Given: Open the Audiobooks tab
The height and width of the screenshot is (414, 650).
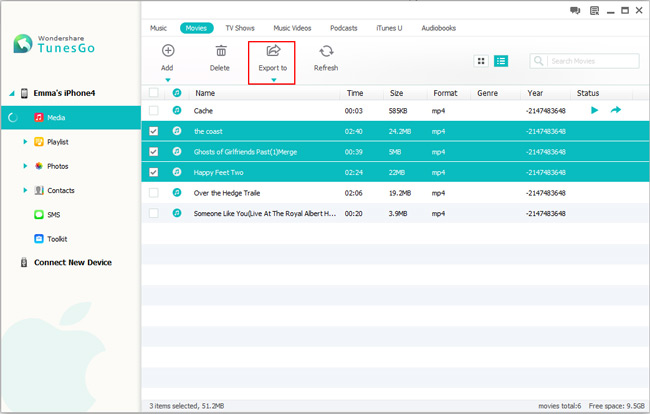Looking at the screenshot, I should click(439, 28).
